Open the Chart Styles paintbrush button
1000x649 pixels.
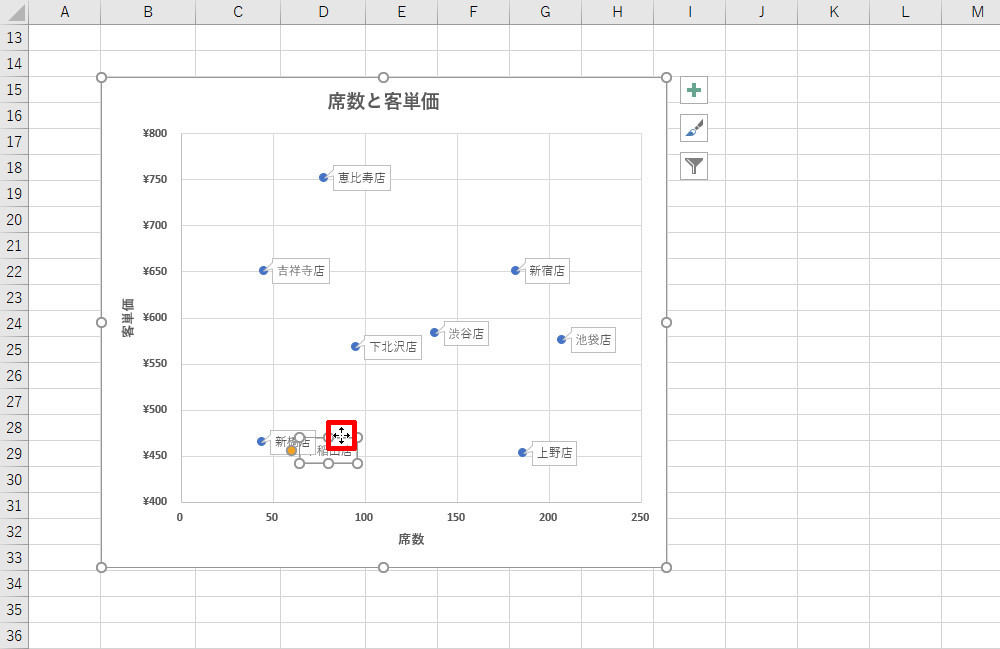(694, 128)
